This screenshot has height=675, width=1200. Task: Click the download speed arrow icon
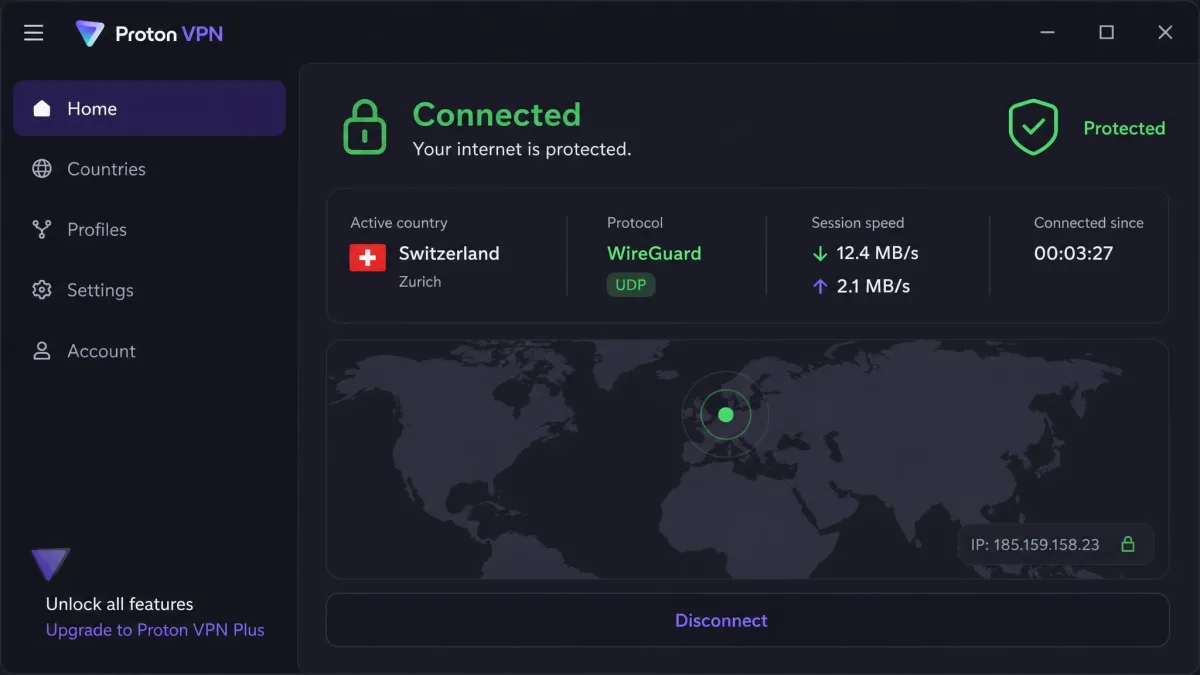pos(820,254)
